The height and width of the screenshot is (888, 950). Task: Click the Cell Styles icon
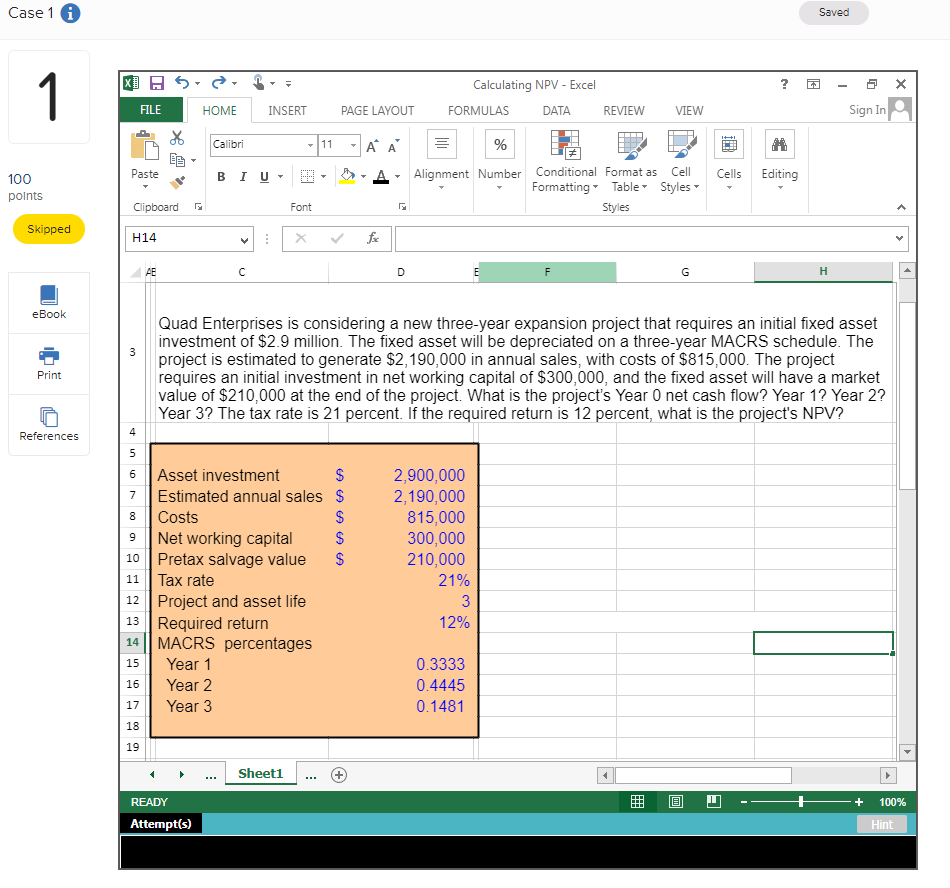[x=682, y=145]
